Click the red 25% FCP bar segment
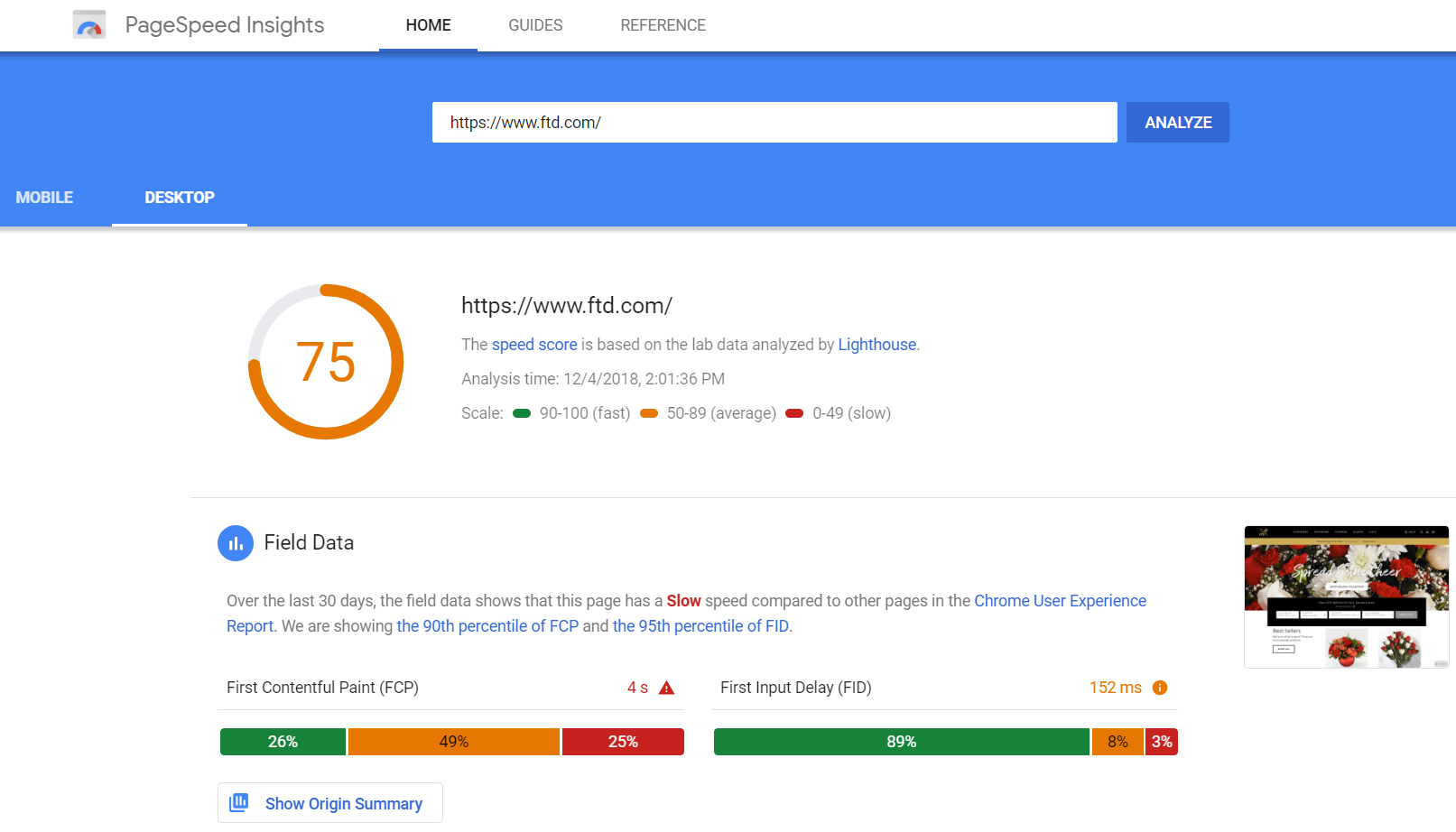 tap(622, 741)
